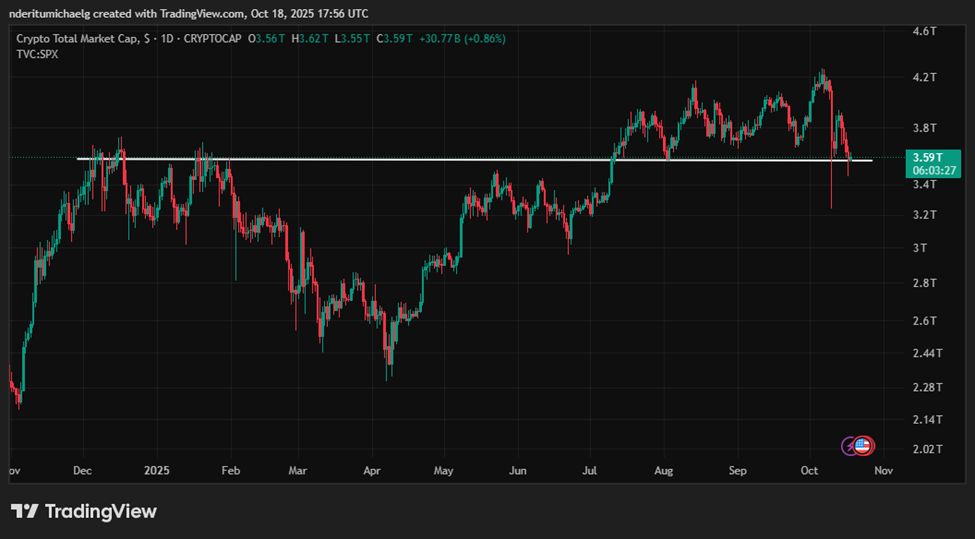
Task: Click the Feb label on time axis
Action: pyautogui.click(x=231, y=471)
